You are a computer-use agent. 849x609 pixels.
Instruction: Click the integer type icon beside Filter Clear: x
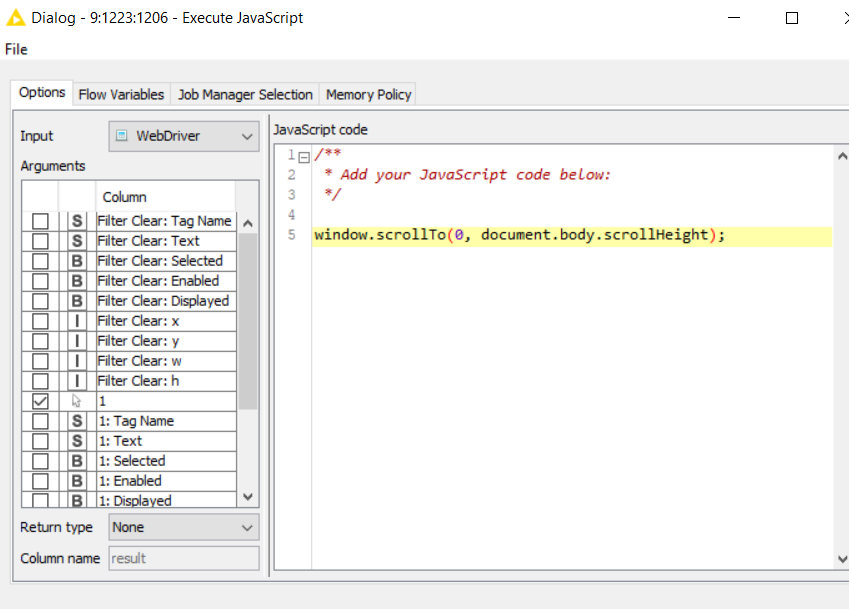(77, 321)
